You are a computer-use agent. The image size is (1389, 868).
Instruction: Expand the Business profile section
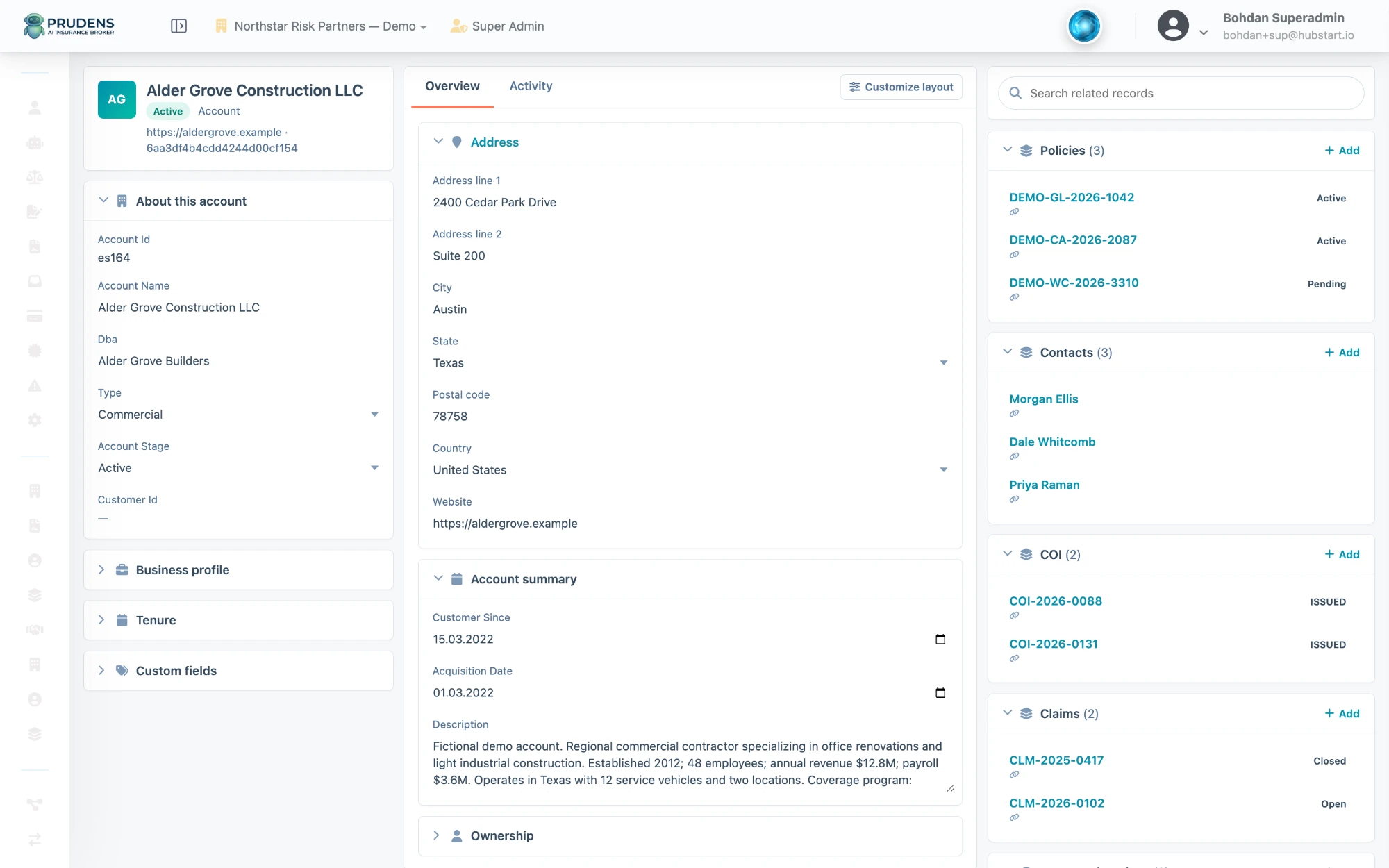click(238, 570)
